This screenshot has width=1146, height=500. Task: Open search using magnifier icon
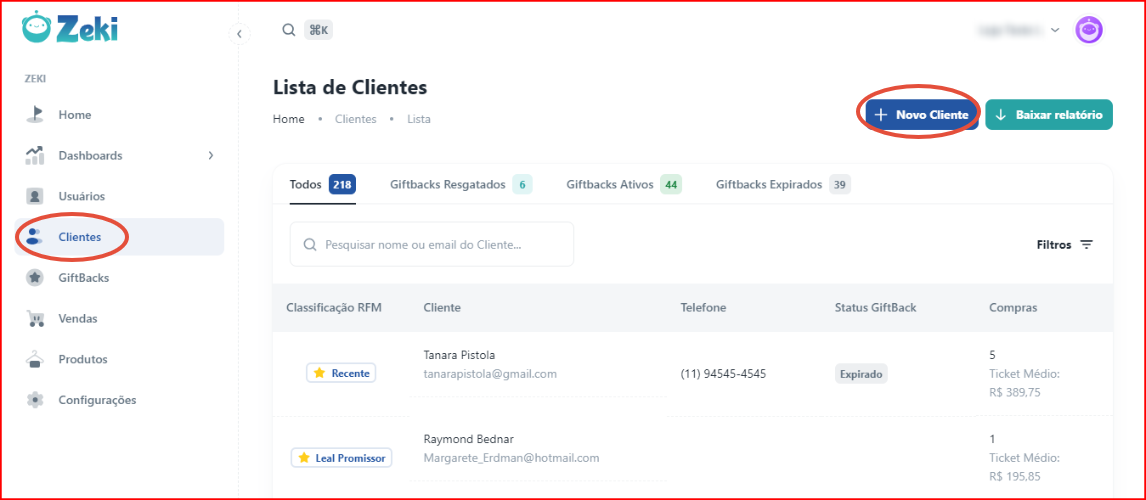coord(289,30)
